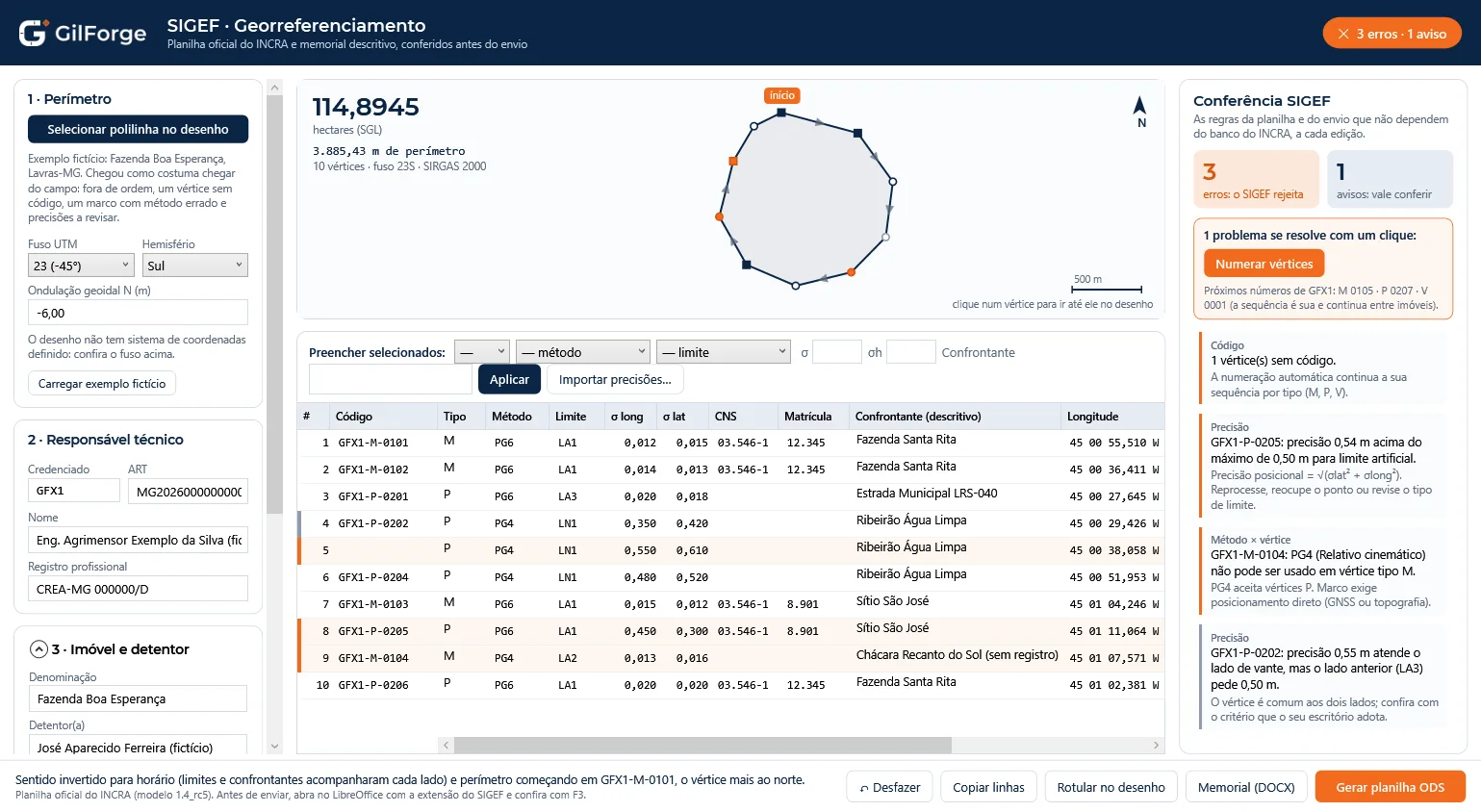Open the '— método' dropdown
Viewport: 1481px width, 812px height.
tap(583, 352)
